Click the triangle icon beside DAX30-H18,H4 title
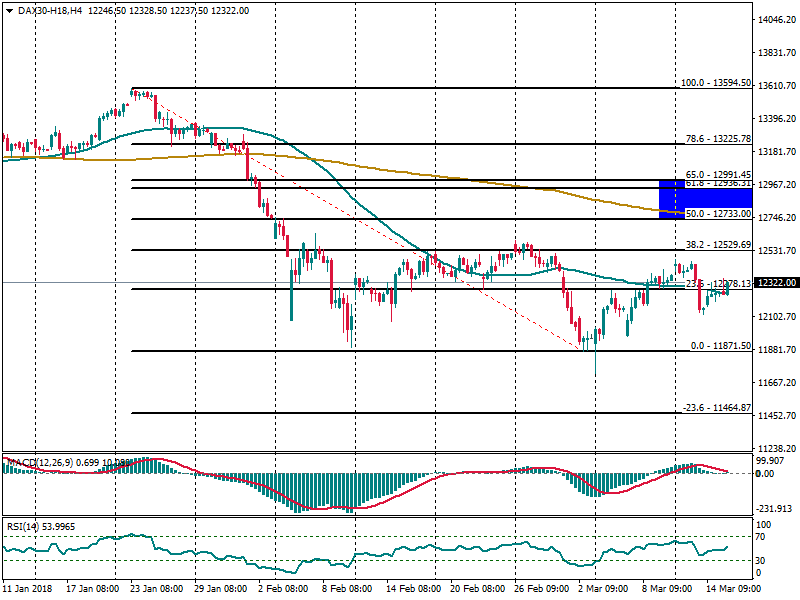The height and width of the screenshot is (600, 800). coord(9,10)
